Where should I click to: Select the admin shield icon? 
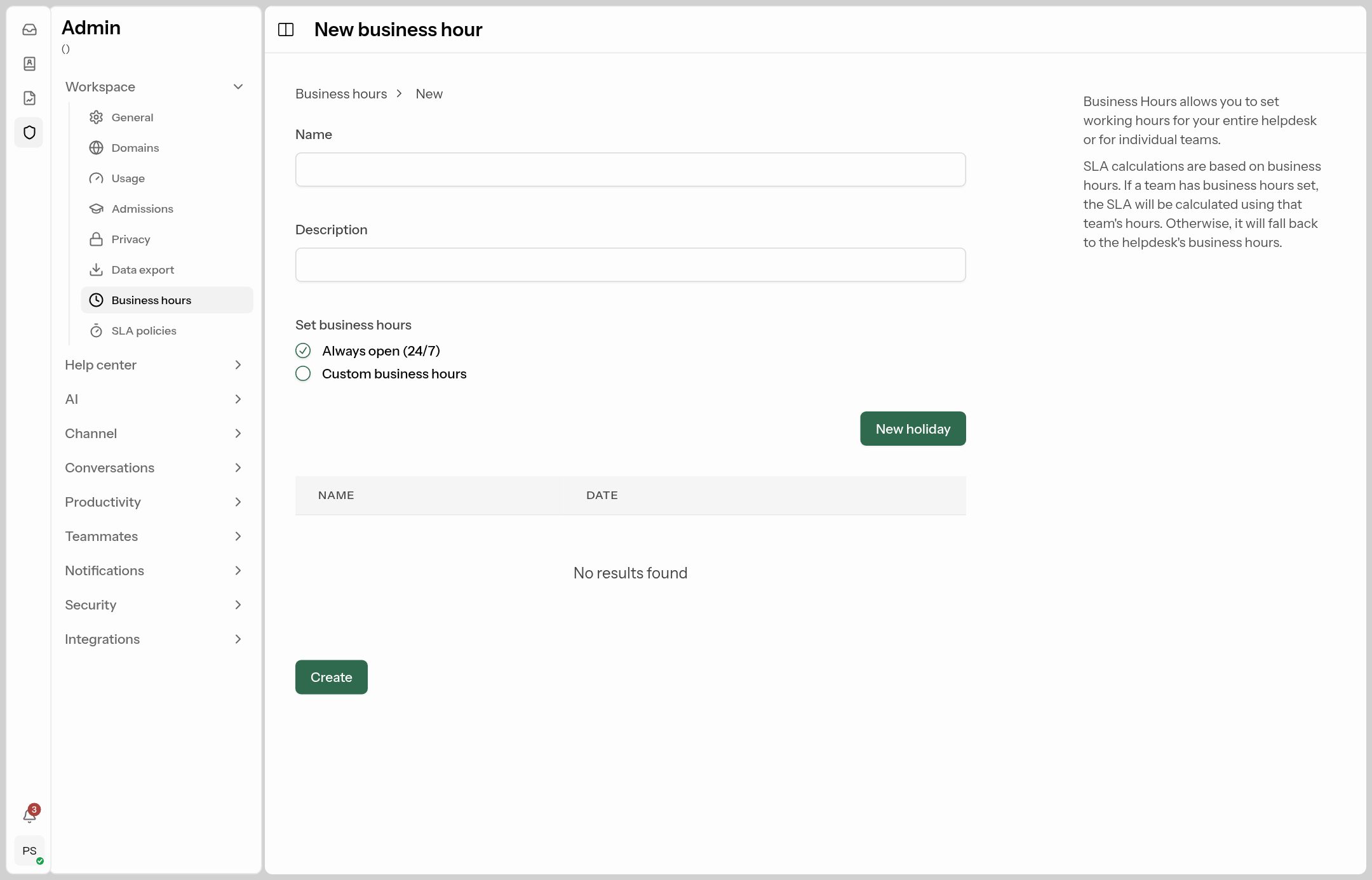point(29,133)
